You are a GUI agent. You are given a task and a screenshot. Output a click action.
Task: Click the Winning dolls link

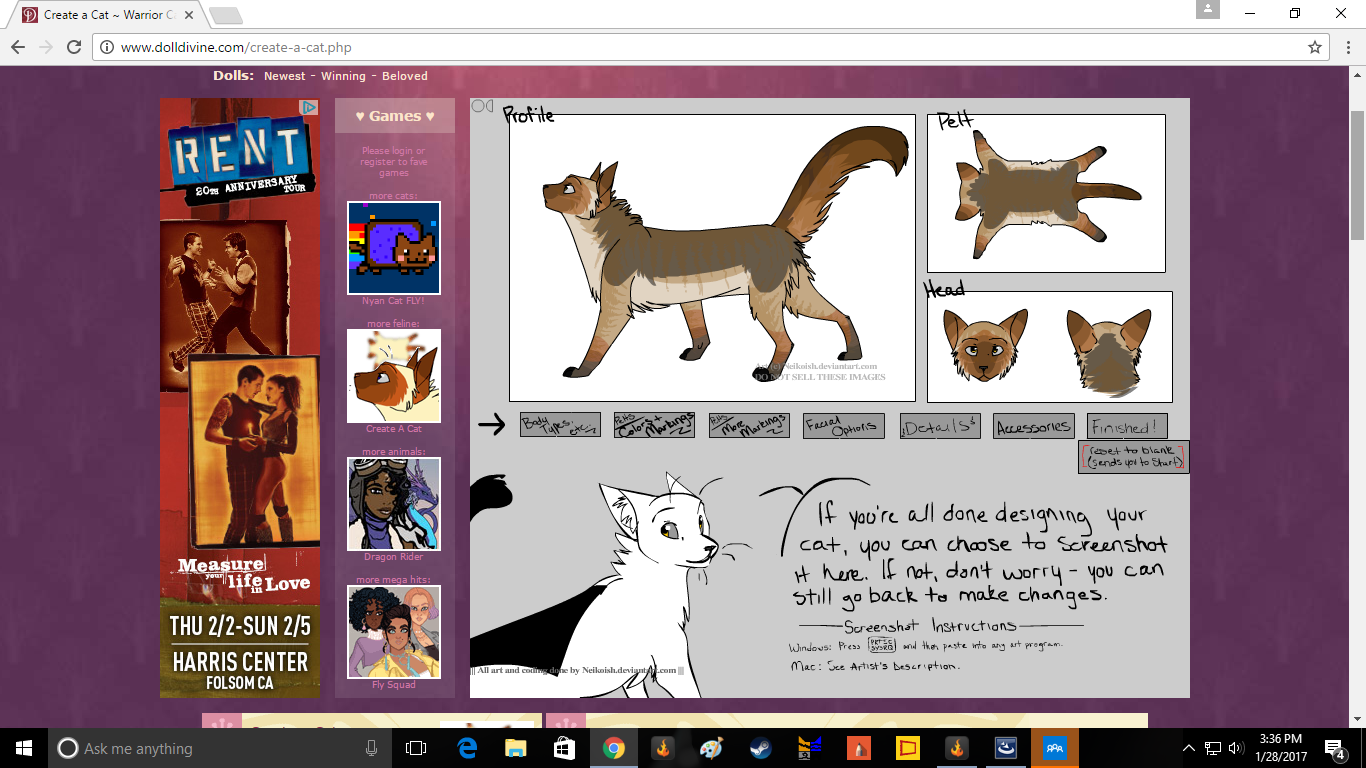(x=343, y=76)
